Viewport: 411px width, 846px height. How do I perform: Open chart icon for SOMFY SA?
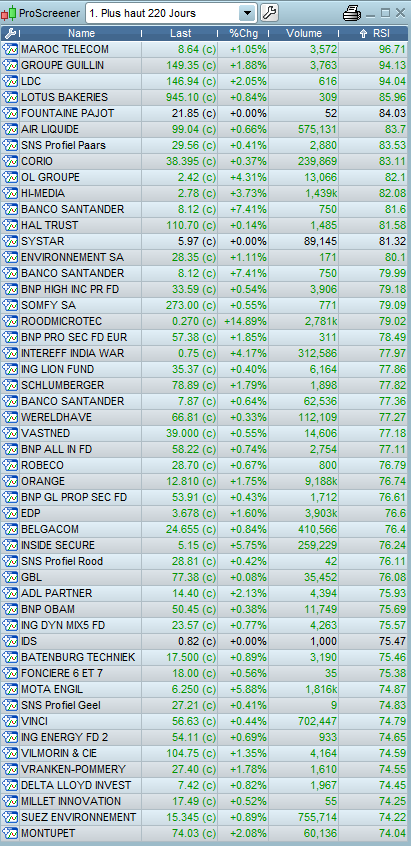click(10, 305)
